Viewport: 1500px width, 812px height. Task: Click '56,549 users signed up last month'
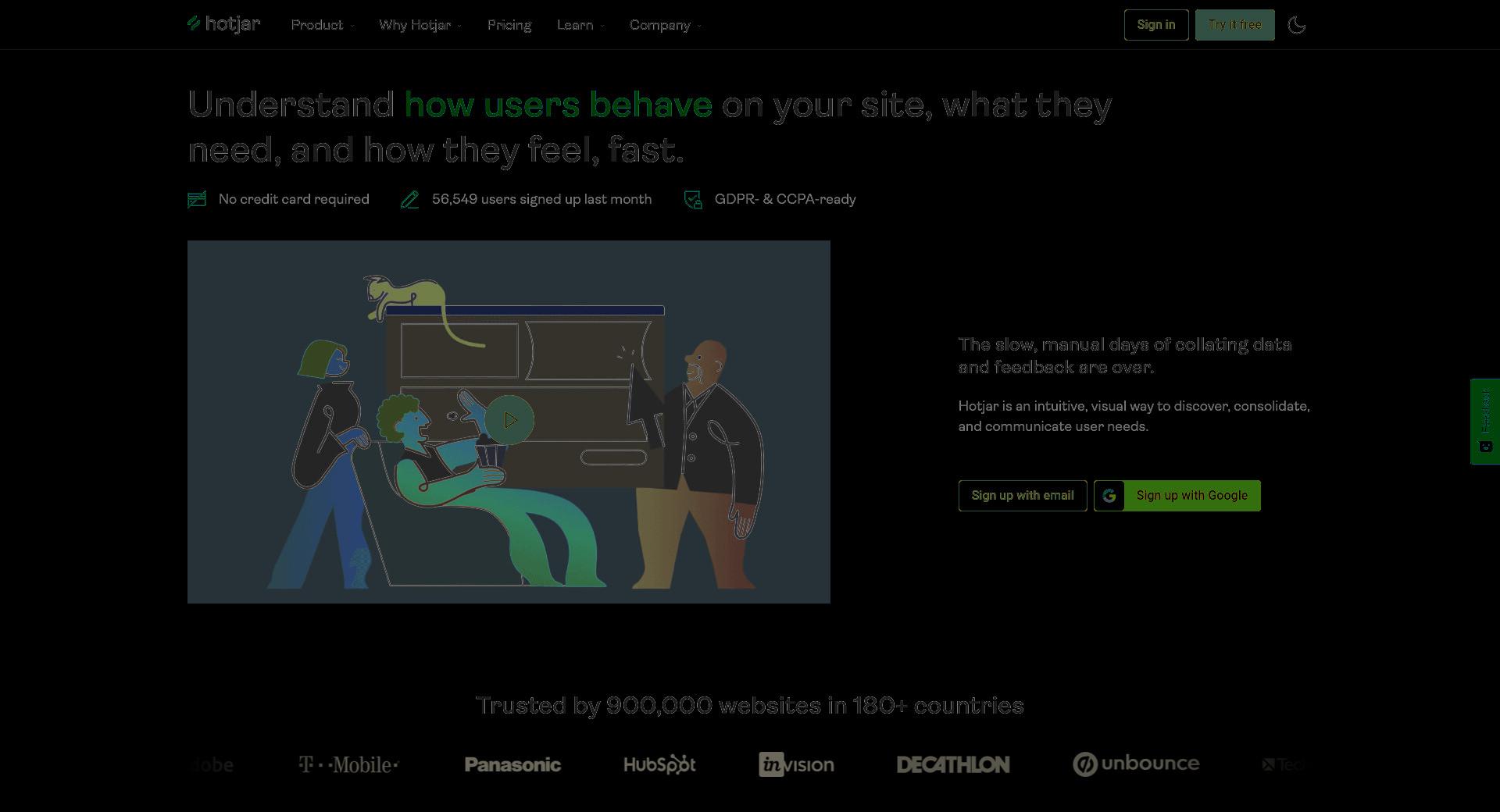pos(541,200)
